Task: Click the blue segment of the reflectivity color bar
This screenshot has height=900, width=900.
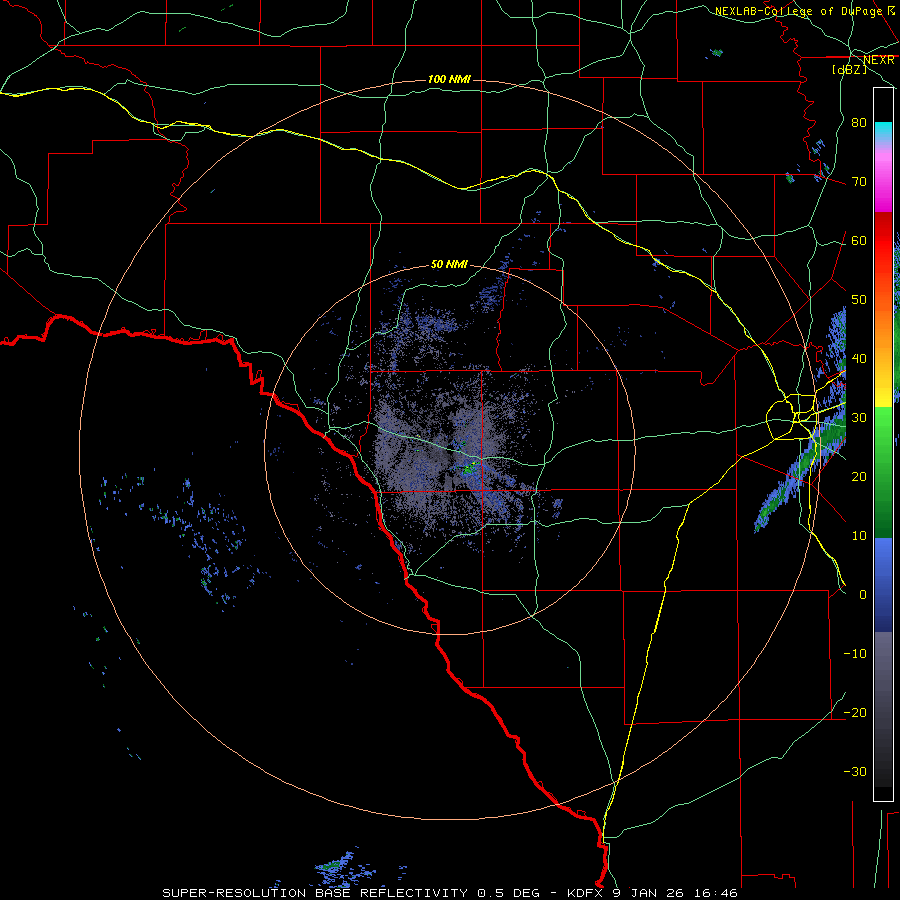Action: click(883, 584)
